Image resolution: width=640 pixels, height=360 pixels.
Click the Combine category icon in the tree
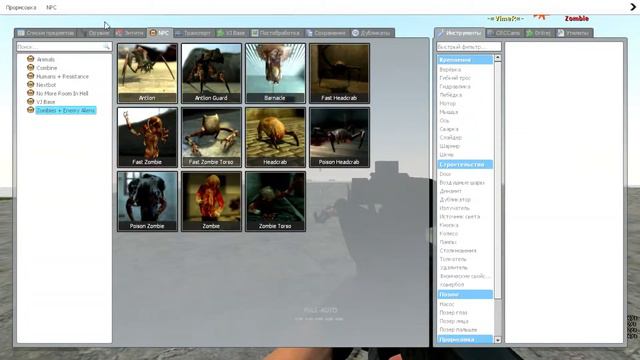30,67
